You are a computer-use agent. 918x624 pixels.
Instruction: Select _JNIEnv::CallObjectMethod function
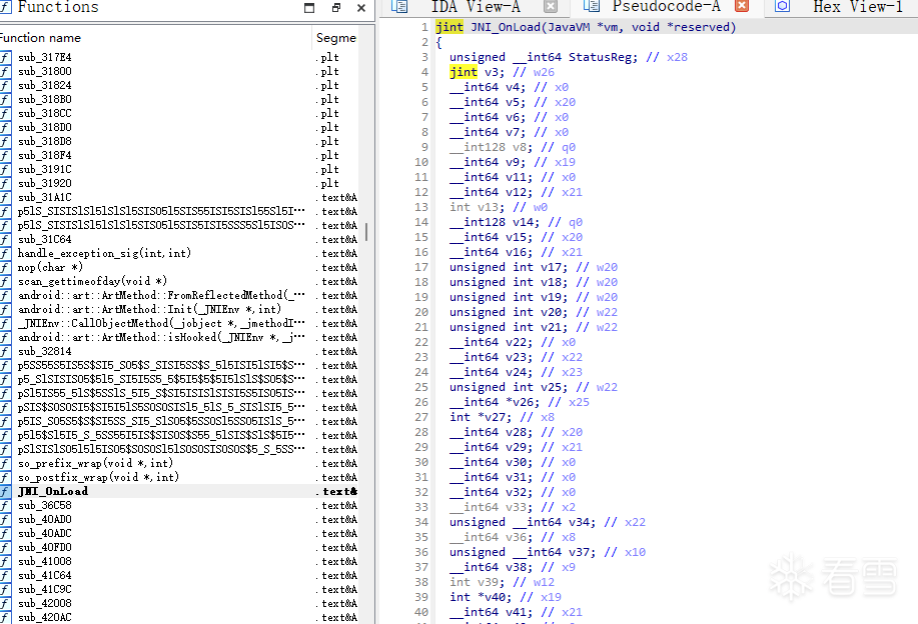tap(161, 324)
